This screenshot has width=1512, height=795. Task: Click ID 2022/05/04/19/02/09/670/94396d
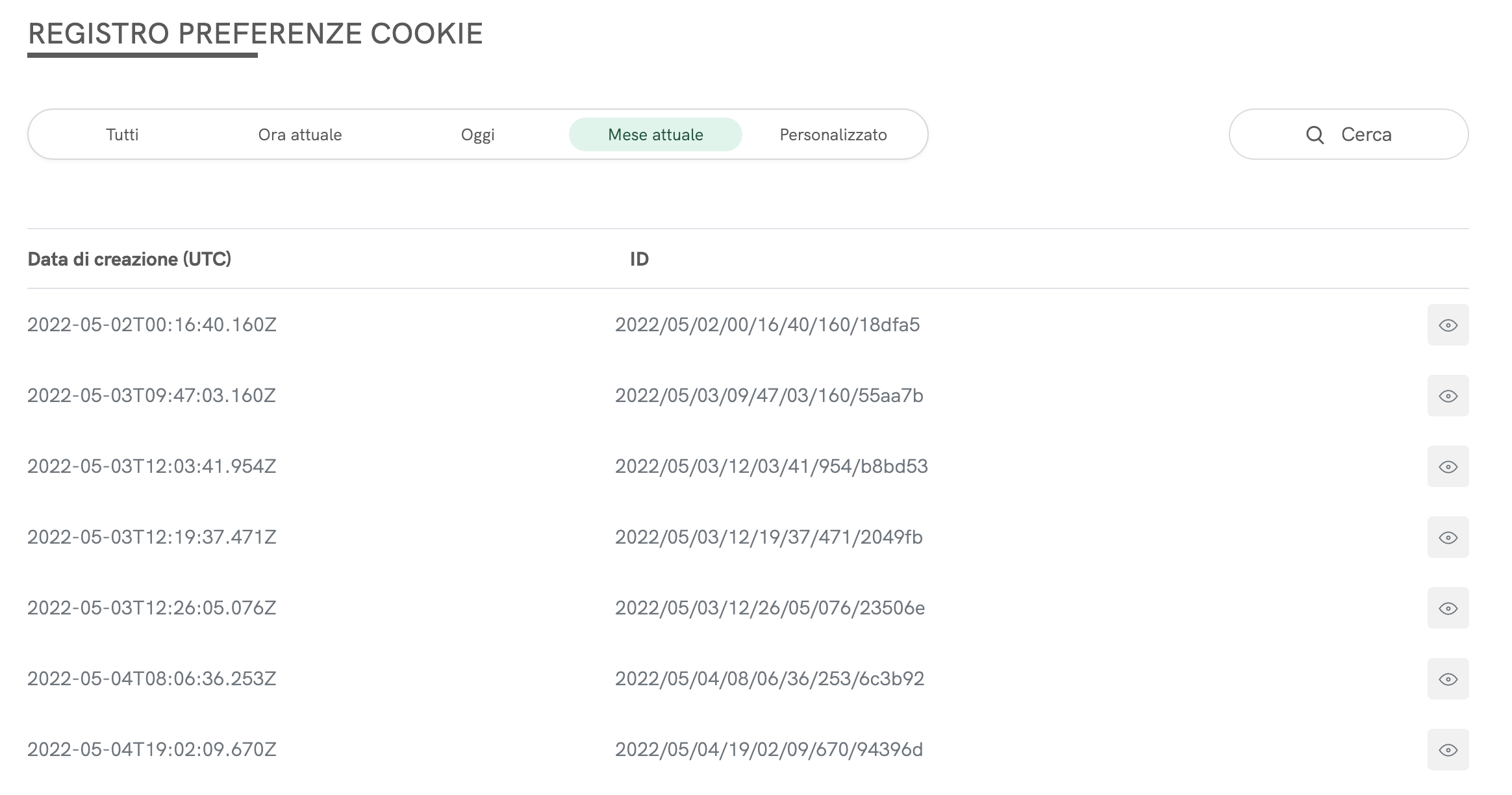coord(768,750)
